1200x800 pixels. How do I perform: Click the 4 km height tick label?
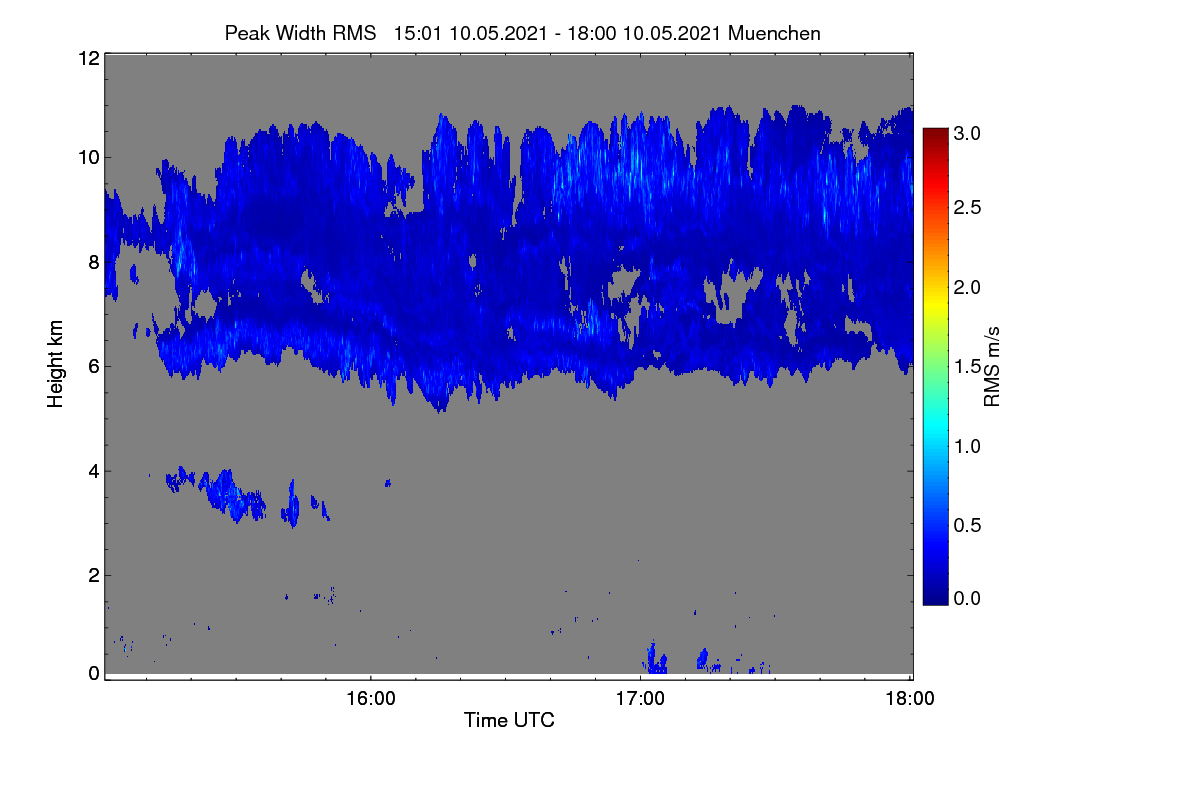pyautogui.click(x=93, y=471)
